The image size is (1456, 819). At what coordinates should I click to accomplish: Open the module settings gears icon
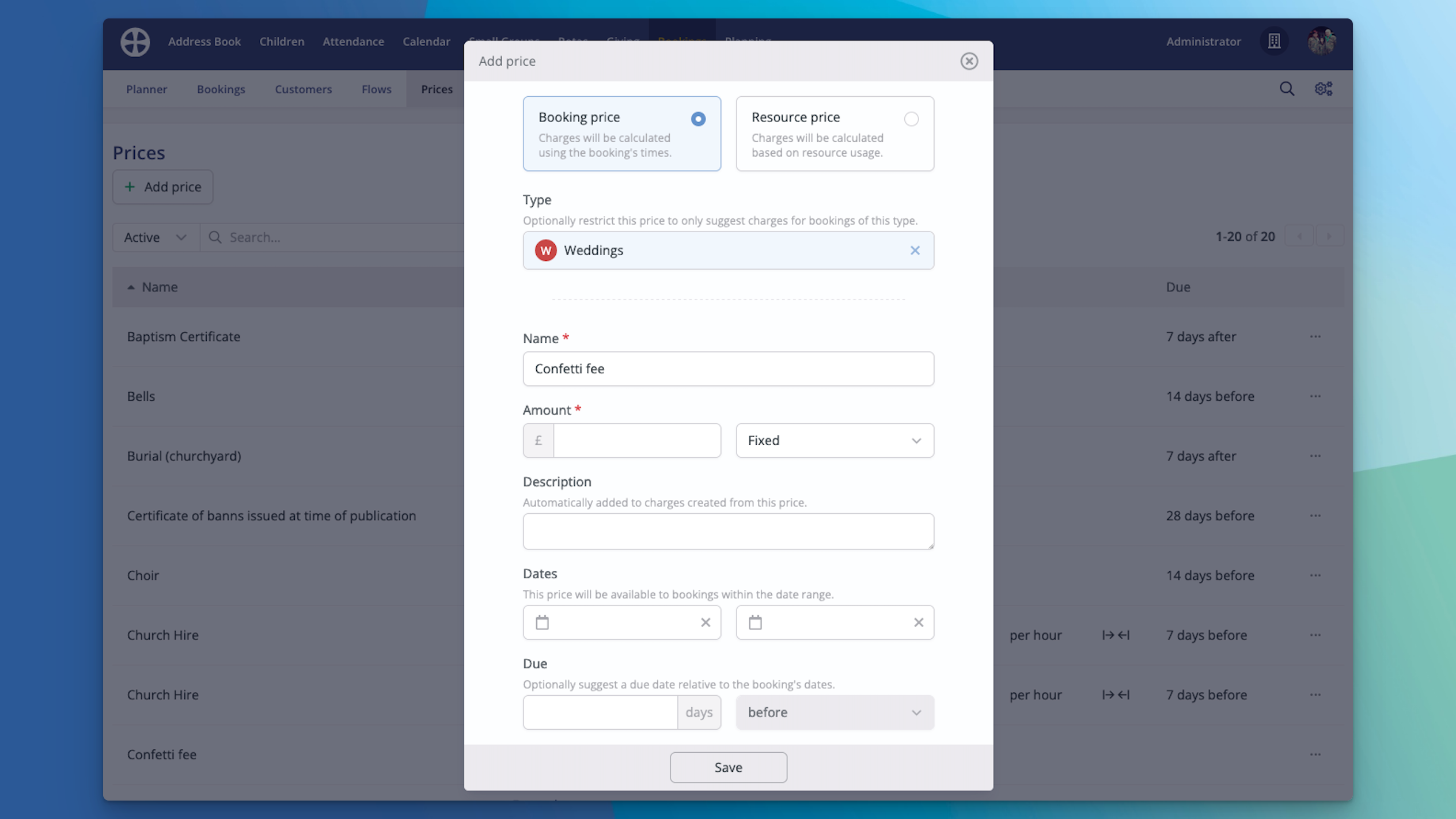click(x=1323, y=89)
